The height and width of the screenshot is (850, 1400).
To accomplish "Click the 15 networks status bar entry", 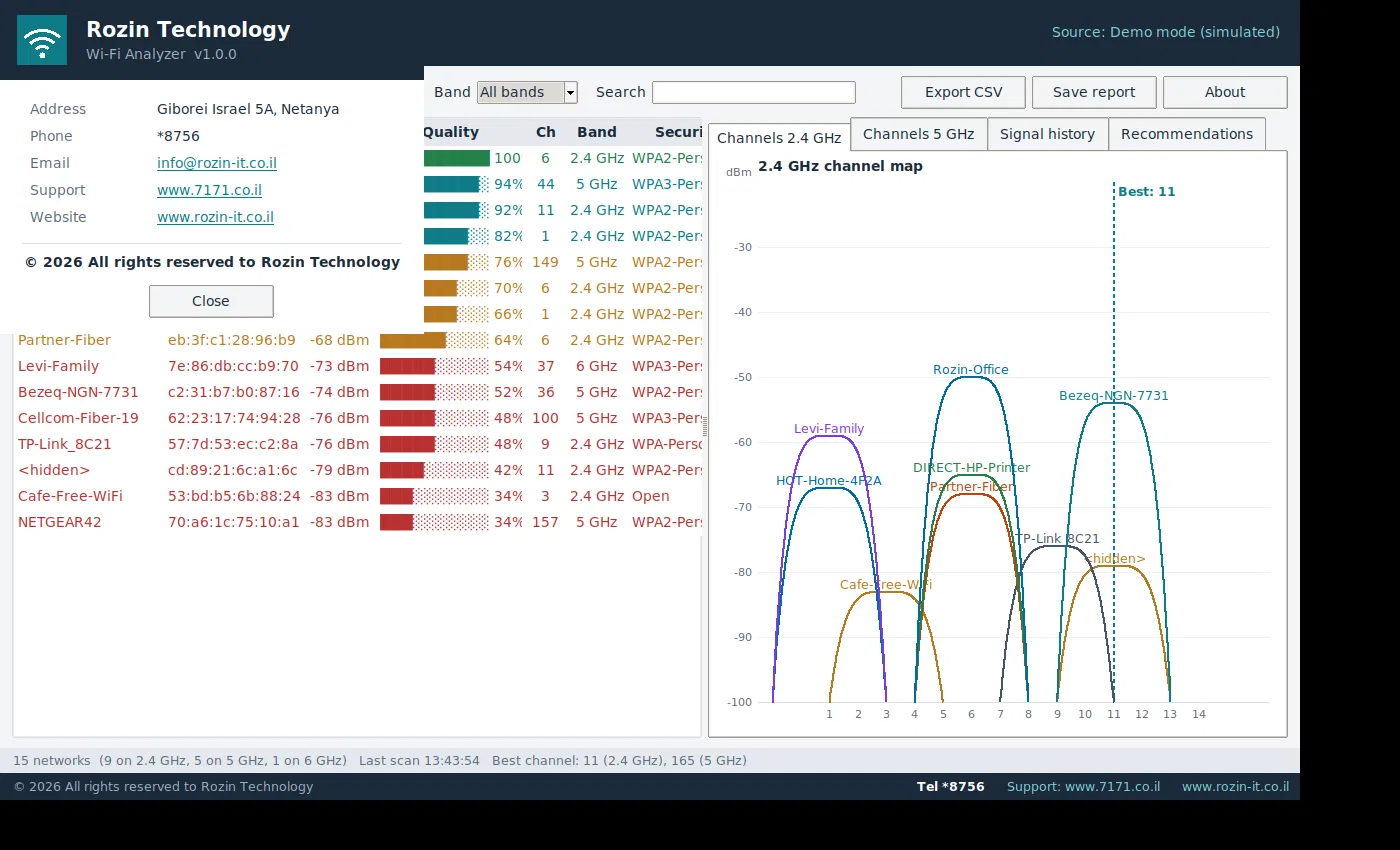I will pyautogui.click(x=51, y=761).
